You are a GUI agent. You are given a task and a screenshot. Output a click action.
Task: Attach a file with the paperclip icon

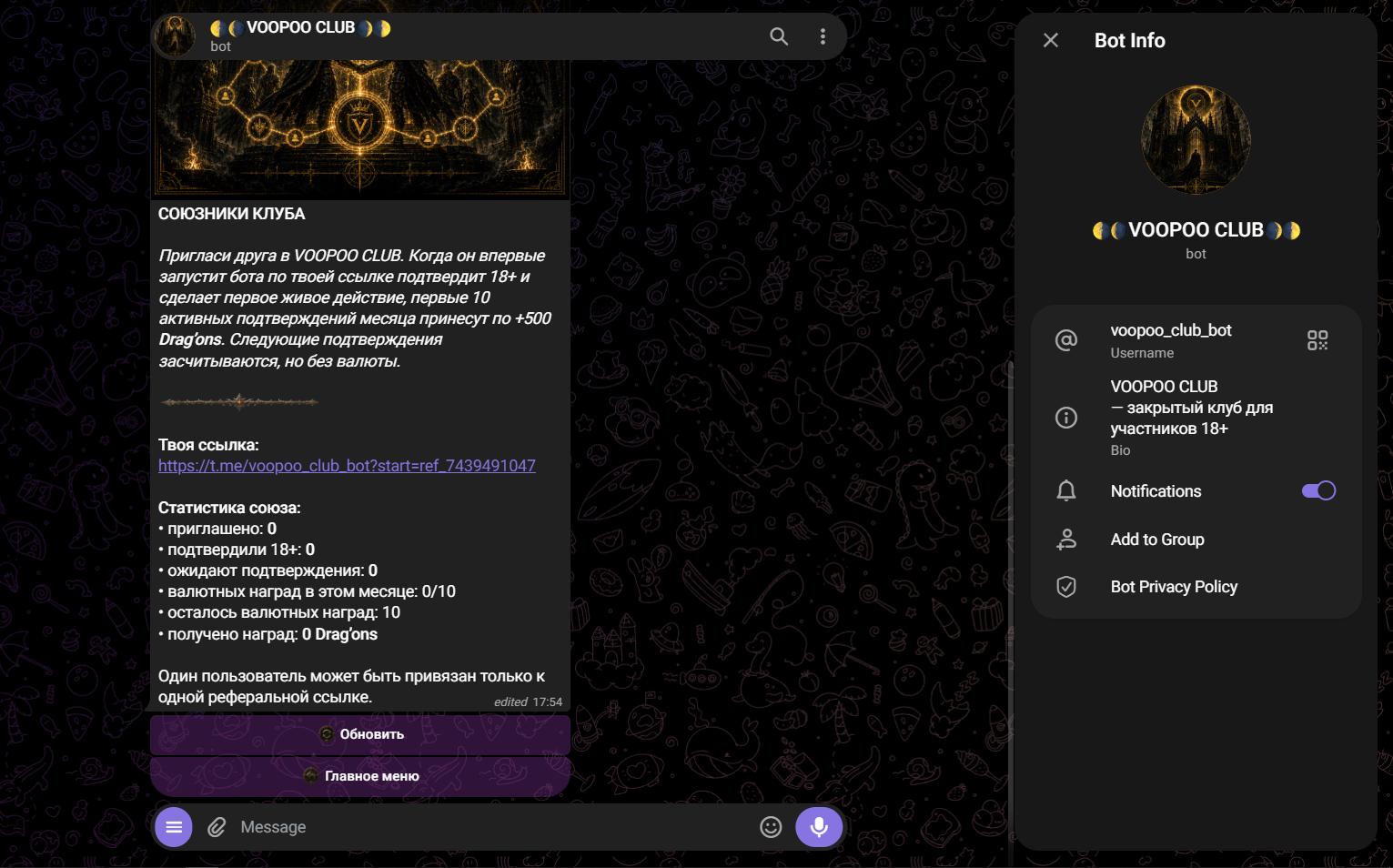pyautogui.click(x=217, y=827)
